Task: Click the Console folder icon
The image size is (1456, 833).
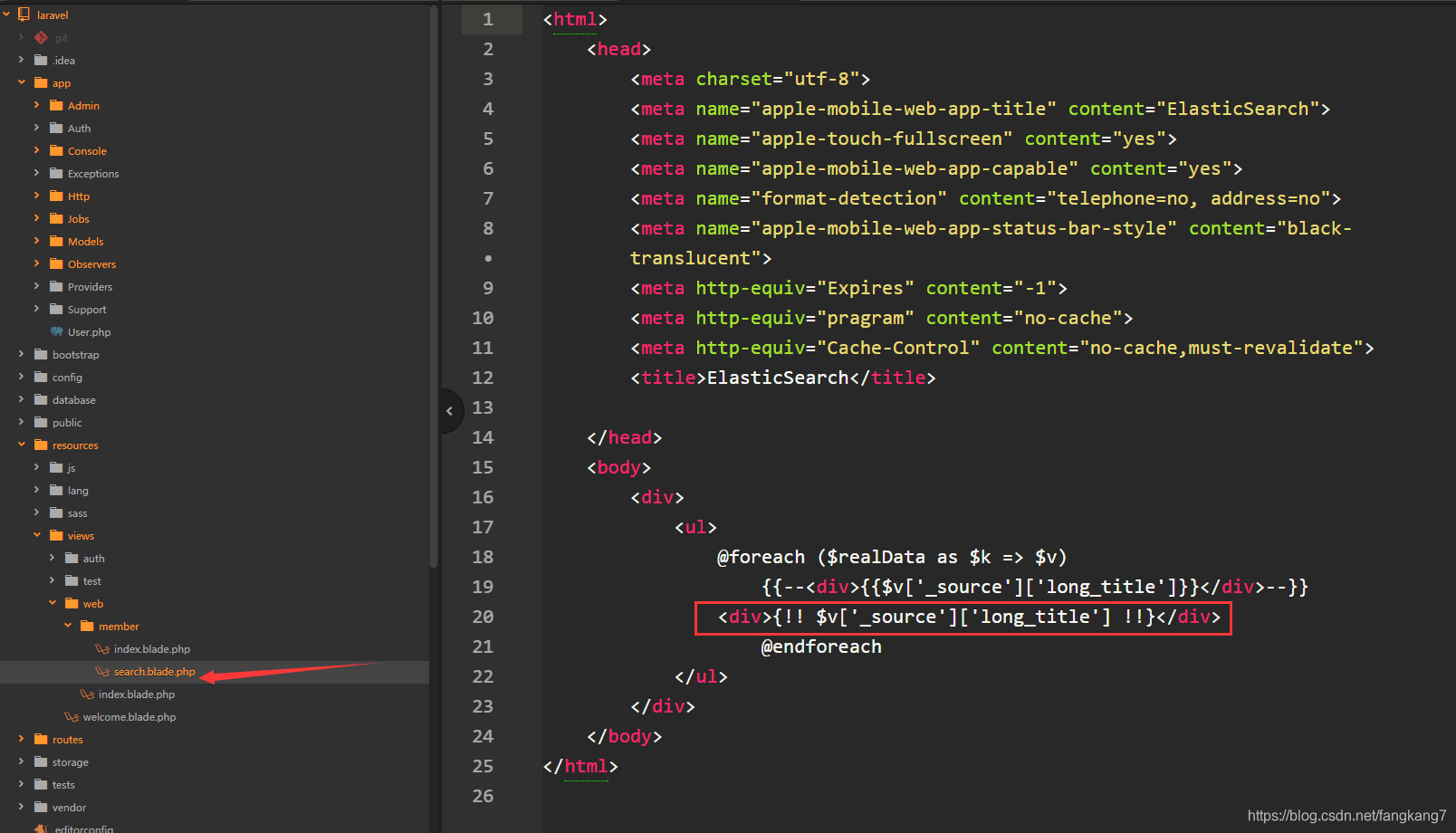Action: (x=56, y=150)
